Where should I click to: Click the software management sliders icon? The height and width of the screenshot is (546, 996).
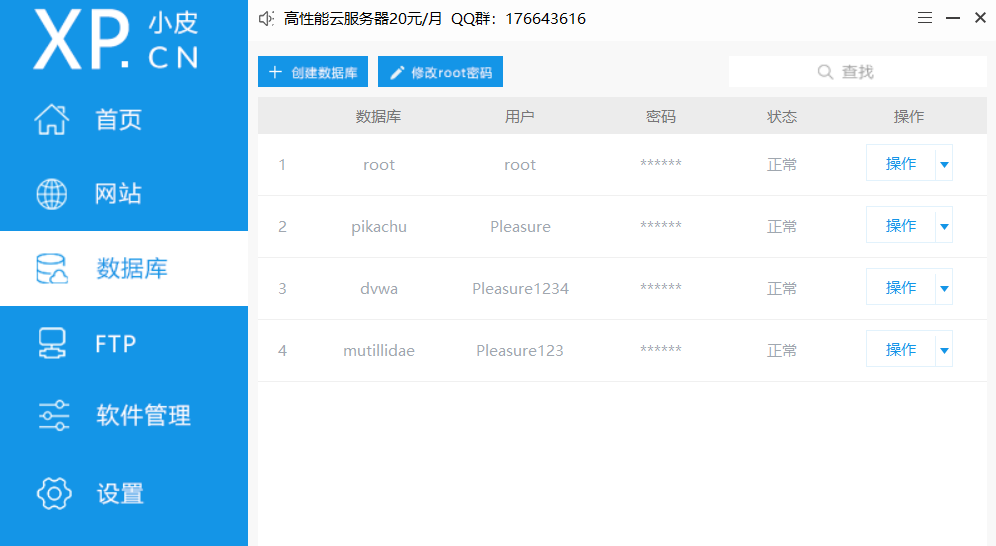(54, 416)
